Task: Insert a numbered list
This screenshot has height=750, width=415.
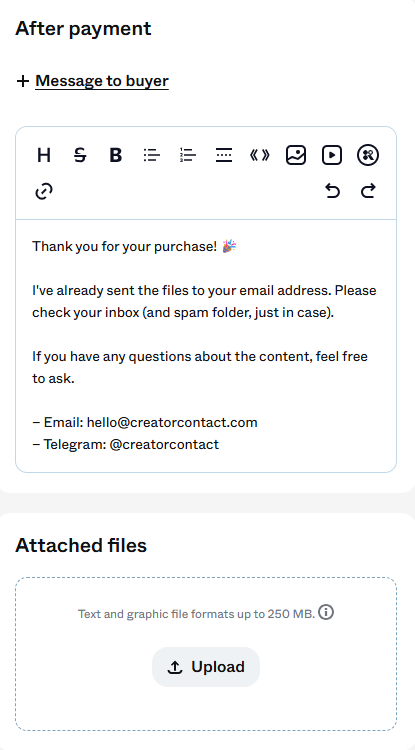Action: click(x=188, y=155)
